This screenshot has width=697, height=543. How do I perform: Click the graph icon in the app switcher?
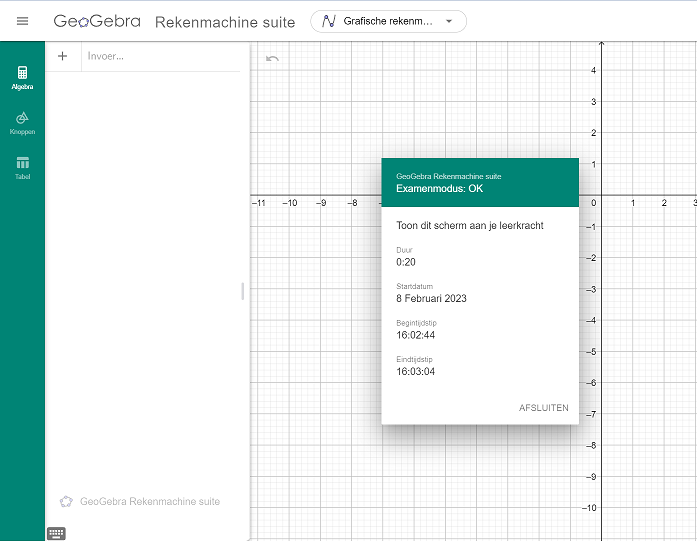coord(328,21)
